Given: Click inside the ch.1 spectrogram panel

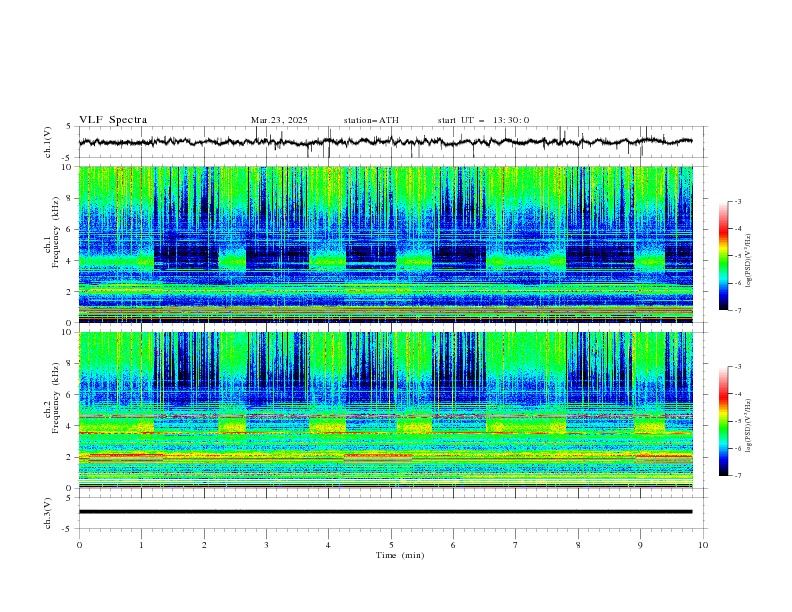Looking at the screenshot, I should [386, 244].
